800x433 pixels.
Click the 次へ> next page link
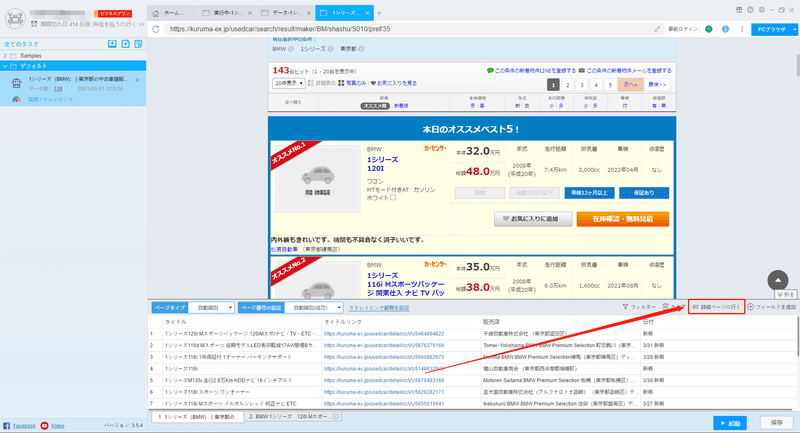(x=631, y=85)
